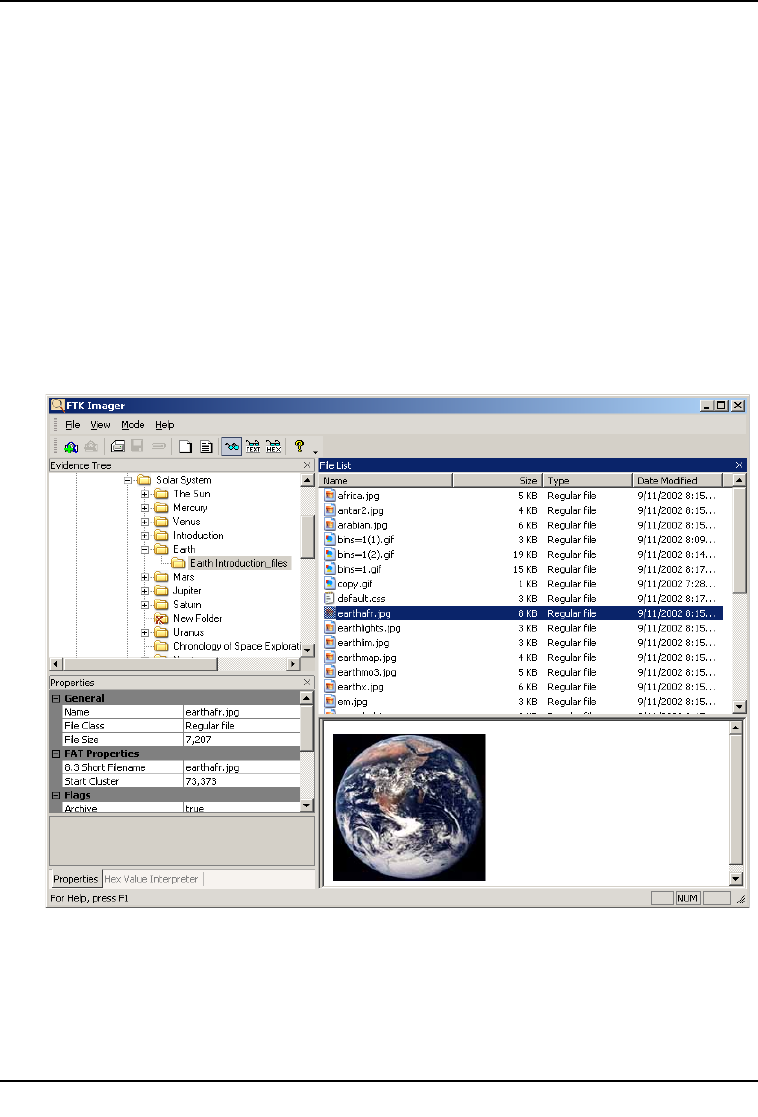Close the Properties pane
Image resolution: width=758 pixels, height=1117 pixels.
coord(307,682)
